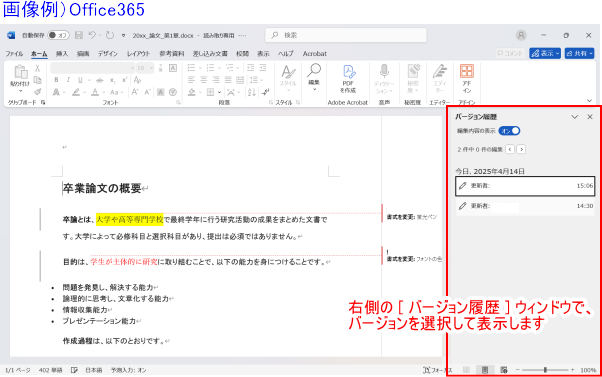Select the ホーム ribbon tab
Viewport: 602px width, 377px height.
39,54
